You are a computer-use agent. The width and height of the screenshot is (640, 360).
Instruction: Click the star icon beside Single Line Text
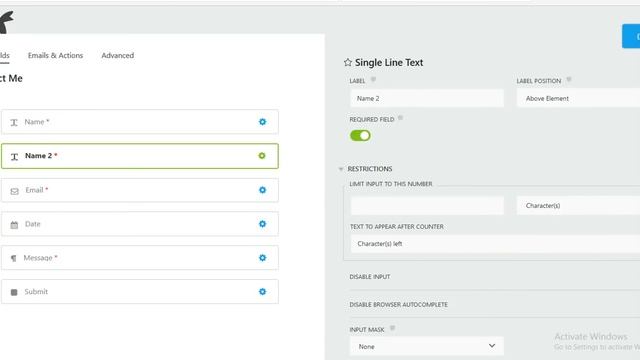click(348, 62)
